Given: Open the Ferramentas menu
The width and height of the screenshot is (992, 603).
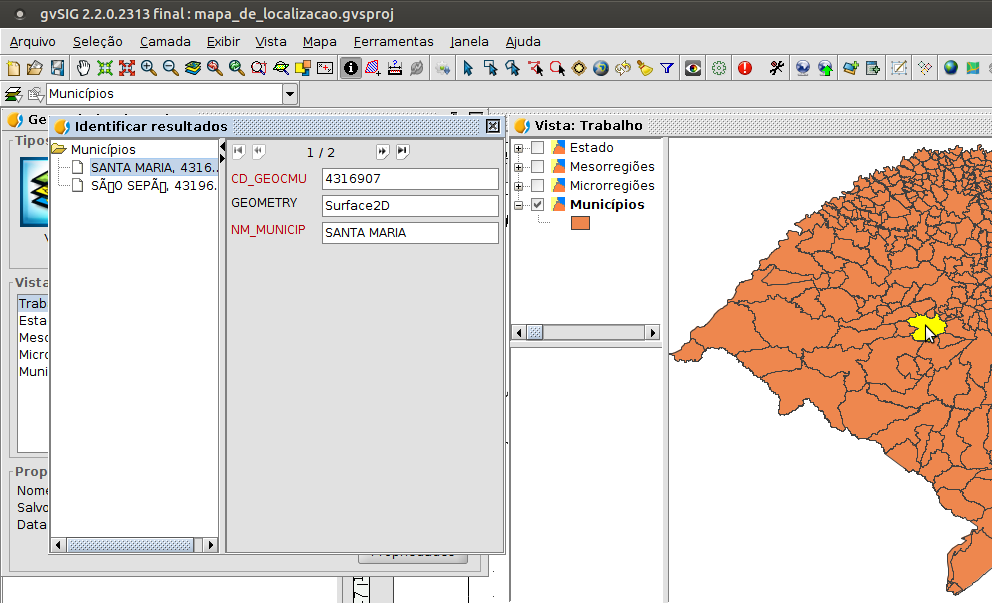Looking at the screenshot, I should [x=393, y=42].
